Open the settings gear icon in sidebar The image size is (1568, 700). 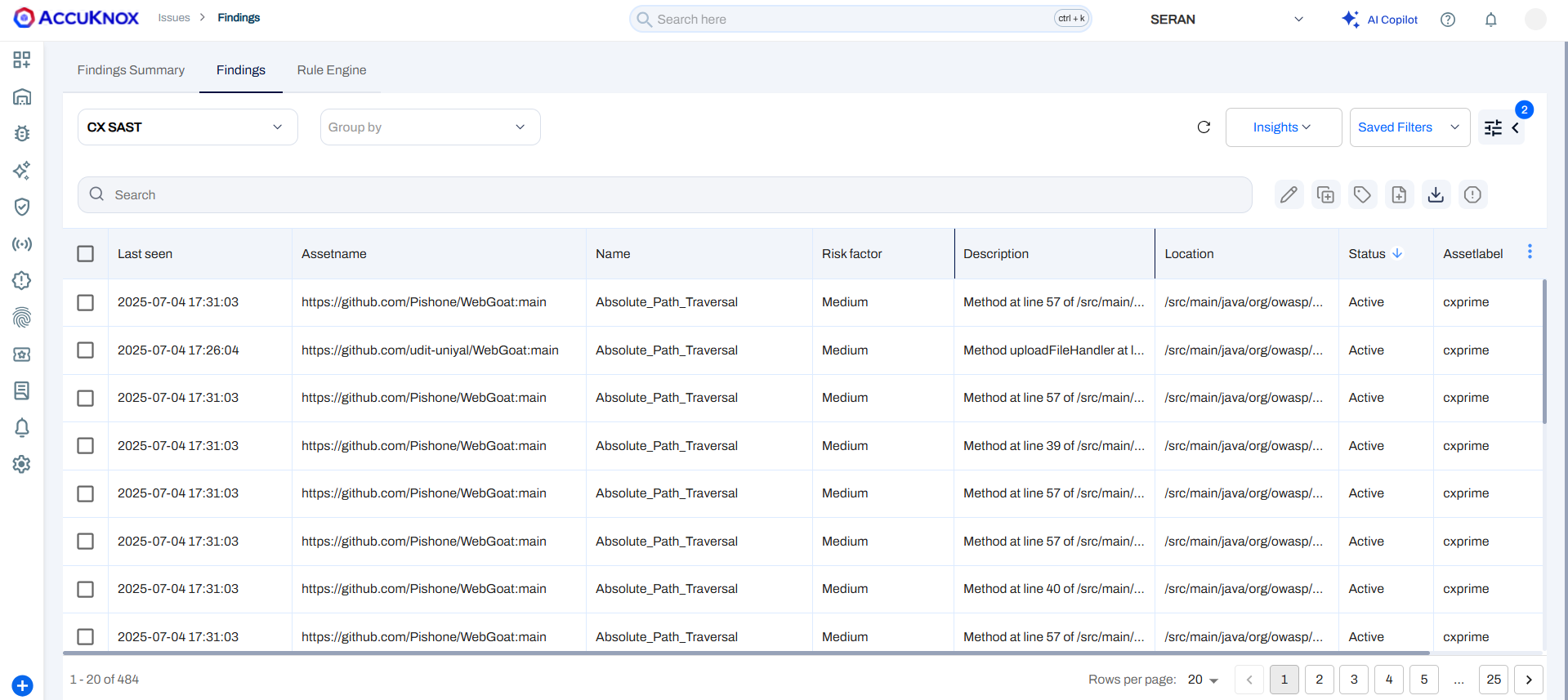click(x=22, y=464)
